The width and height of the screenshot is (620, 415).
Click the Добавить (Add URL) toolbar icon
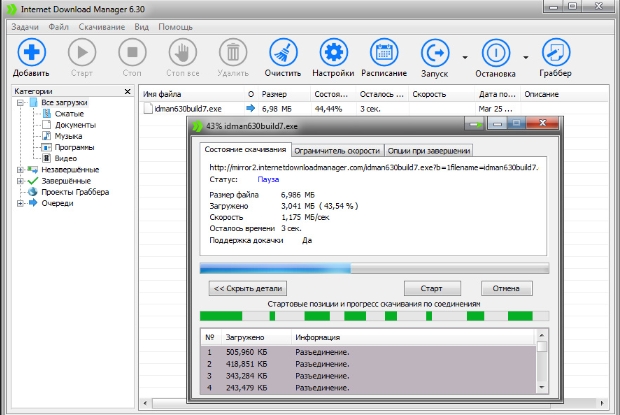point(31,52)
